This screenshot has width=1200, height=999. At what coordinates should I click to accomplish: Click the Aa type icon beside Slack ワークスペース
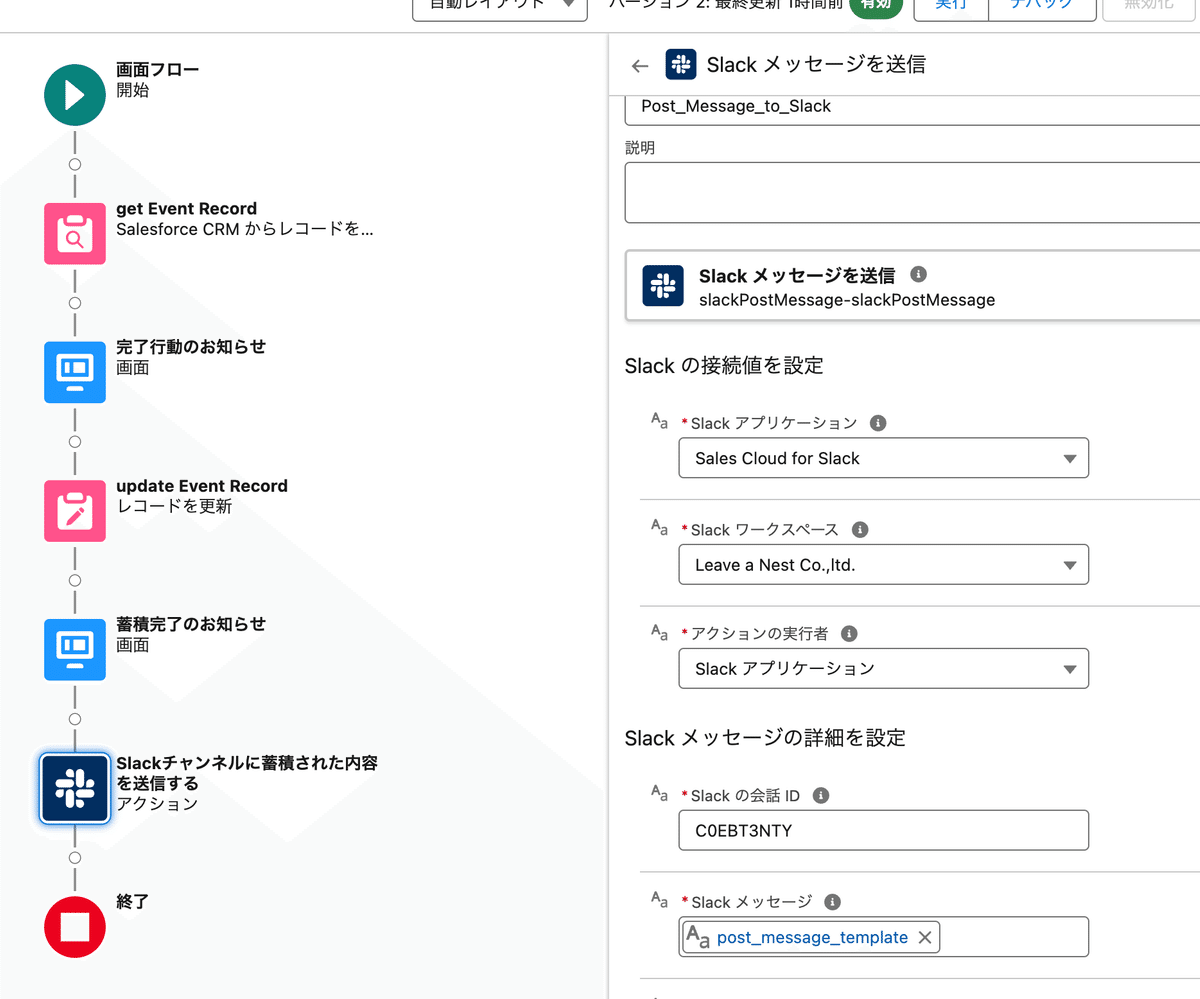point(658,527)
